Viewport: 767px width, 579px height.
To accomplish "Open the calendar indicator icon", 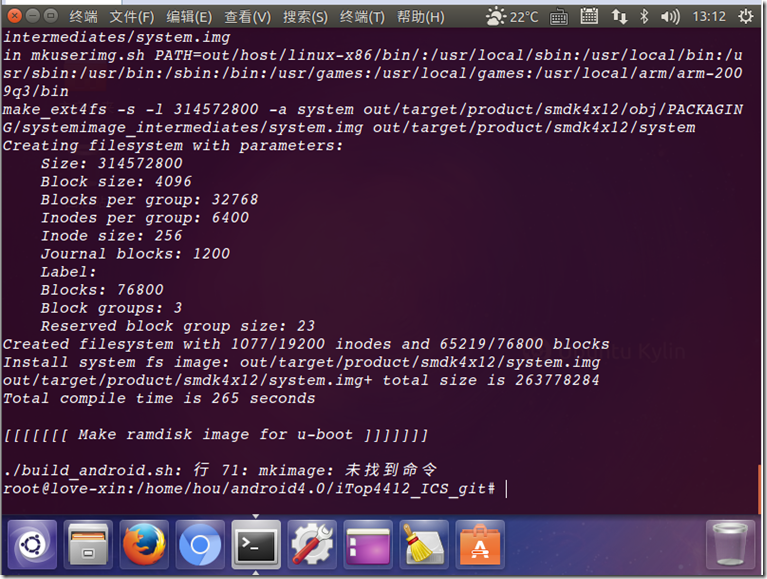I will (589, 16).
